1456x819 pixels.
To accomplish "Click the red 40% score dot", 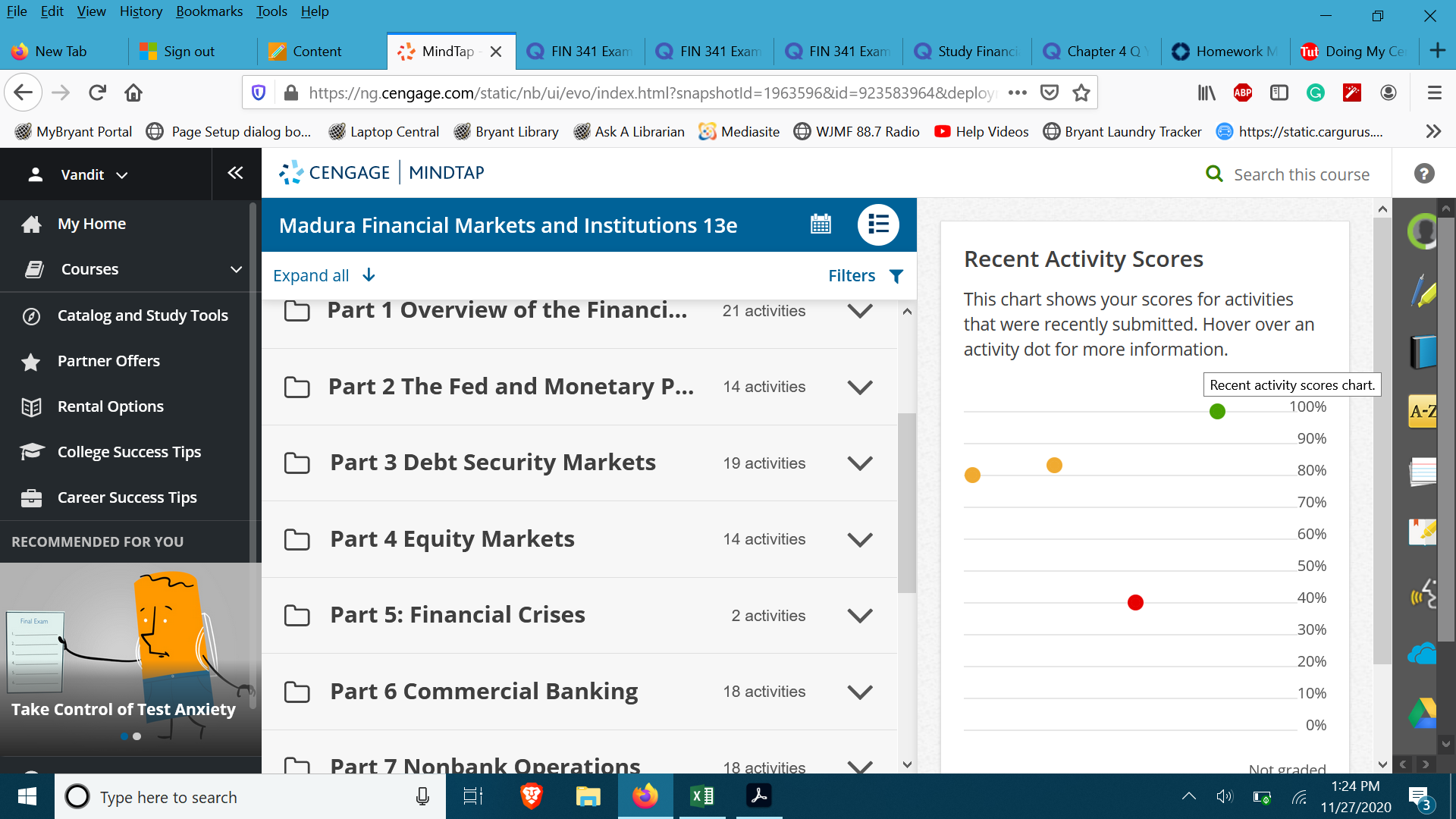I will (1135, 602).
